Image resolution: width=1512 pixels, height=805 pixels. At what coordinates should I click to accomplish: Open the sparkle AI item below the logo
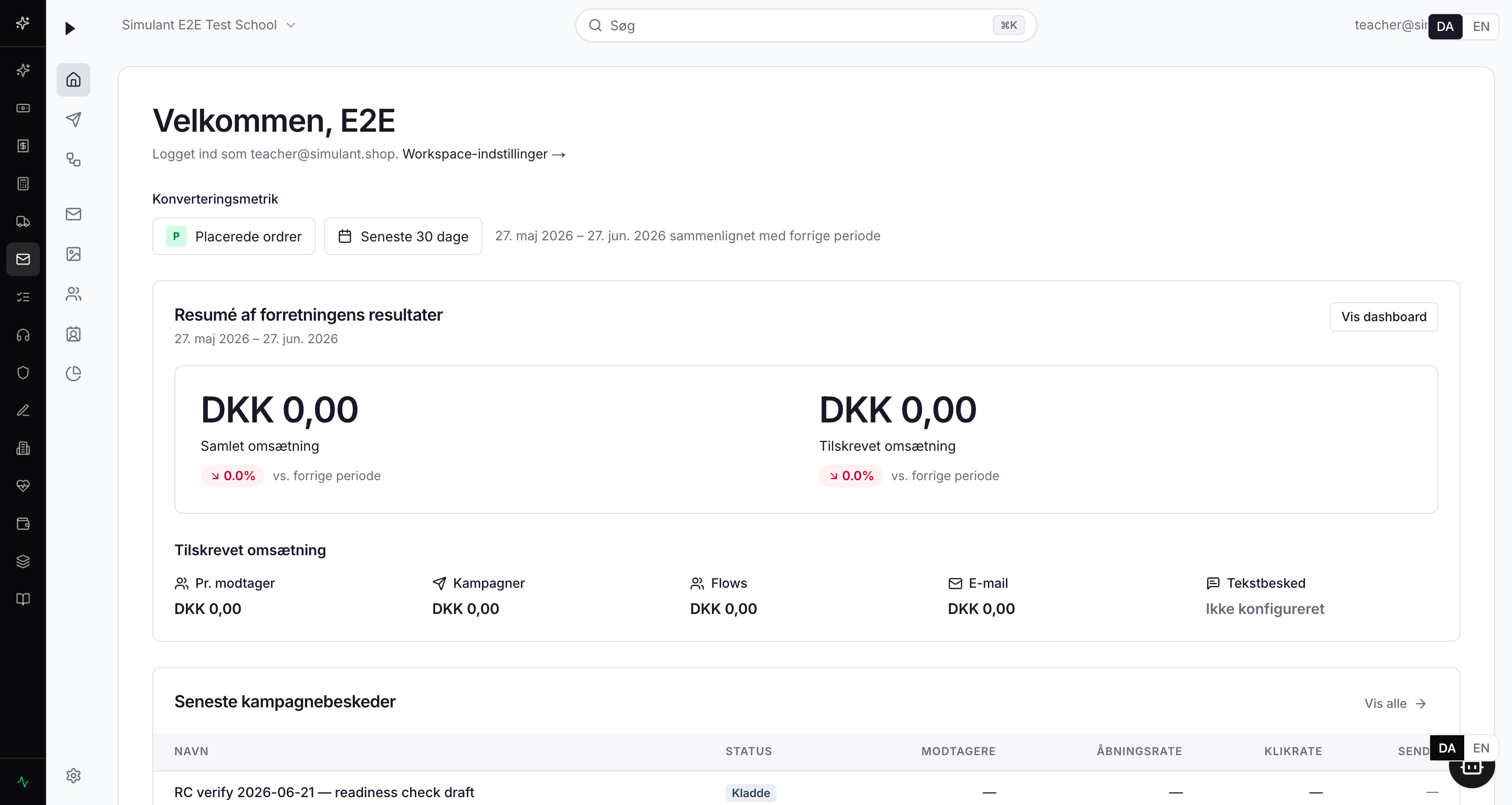coord(23,70)
